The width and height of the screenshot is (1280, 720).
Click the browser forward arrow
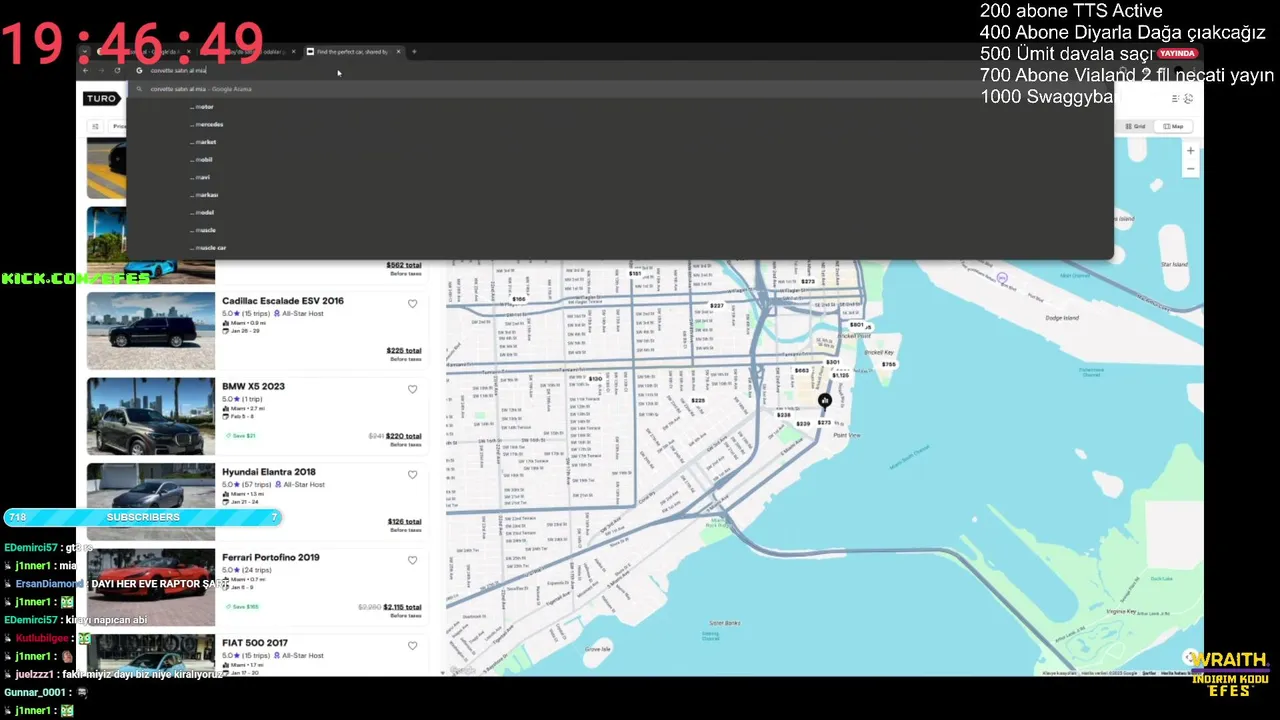point(100,71)
